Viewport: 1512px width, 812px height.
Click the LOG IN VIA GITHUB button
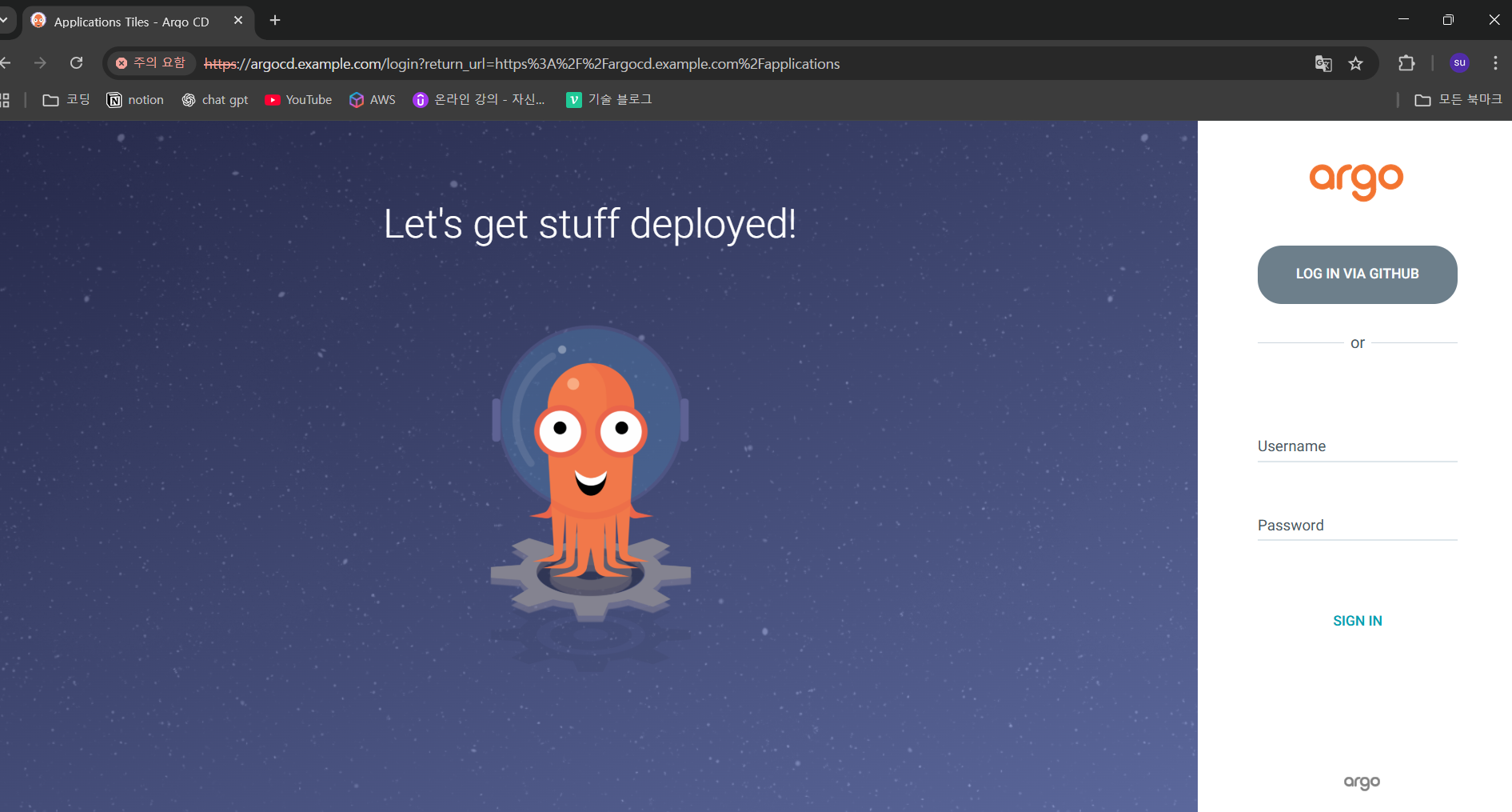(x=1357, y=274)
